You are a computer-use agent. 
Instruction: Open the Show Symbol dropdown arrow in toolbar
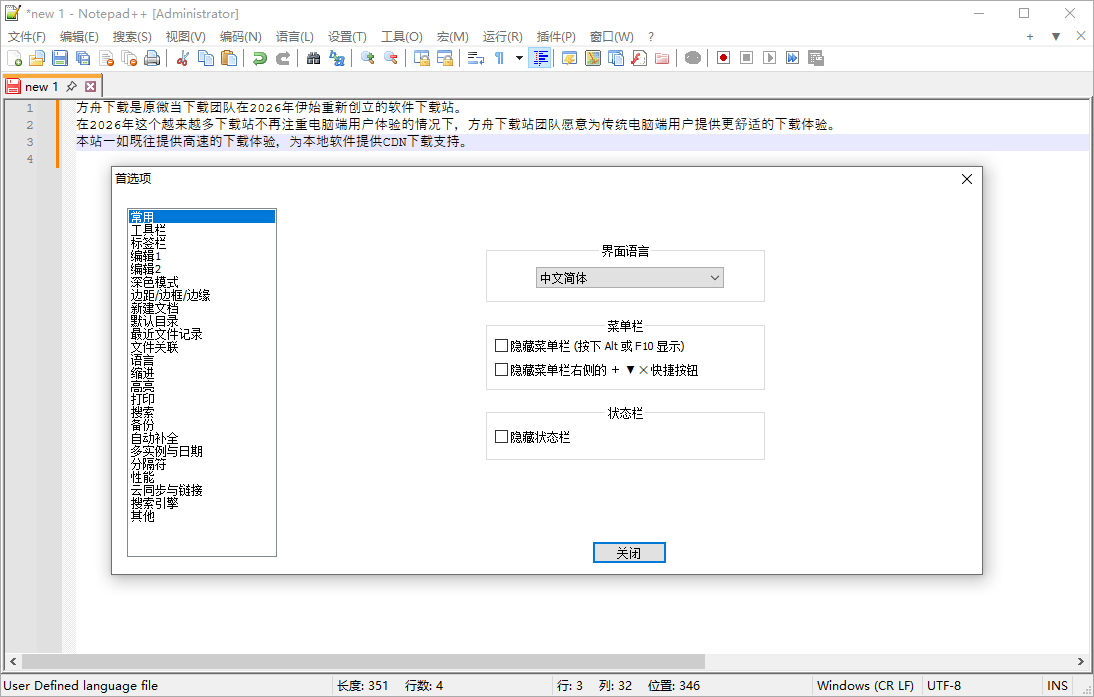point(519,58)
